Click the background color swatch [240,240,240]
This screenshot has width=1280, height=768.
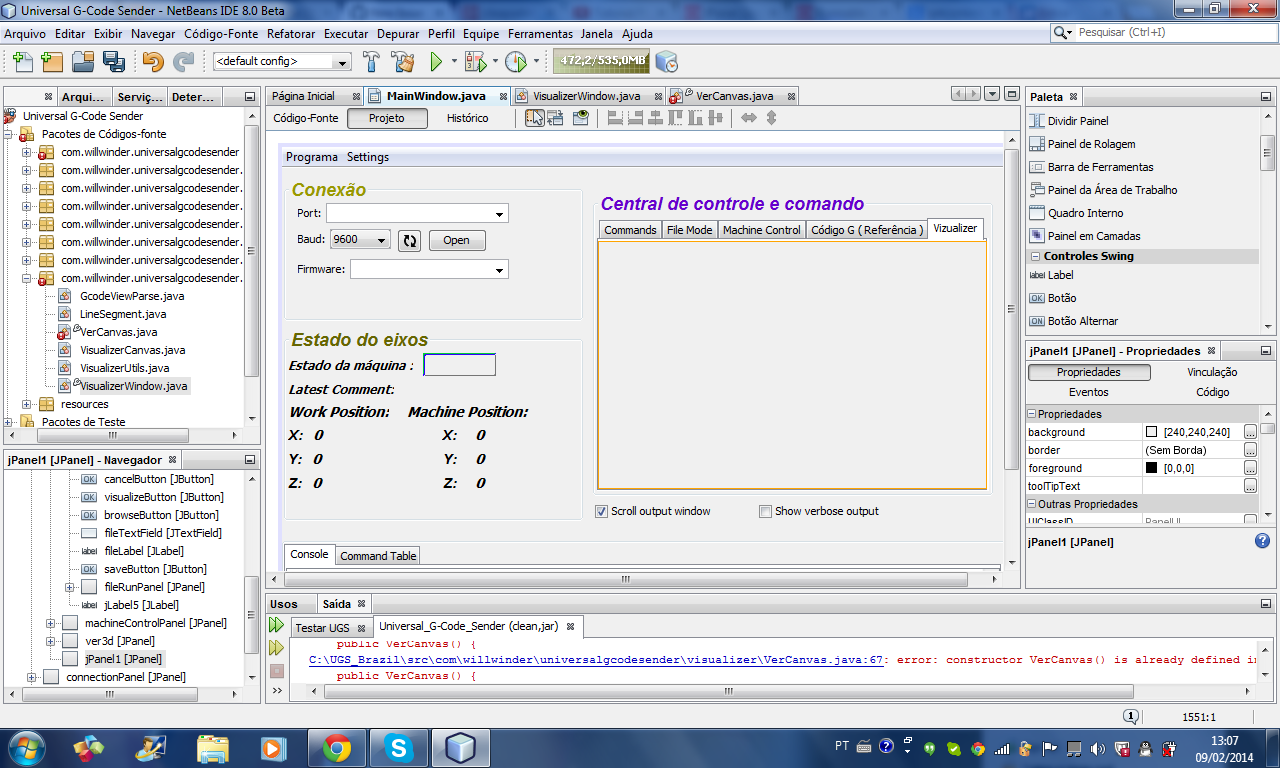(1151, 432)
